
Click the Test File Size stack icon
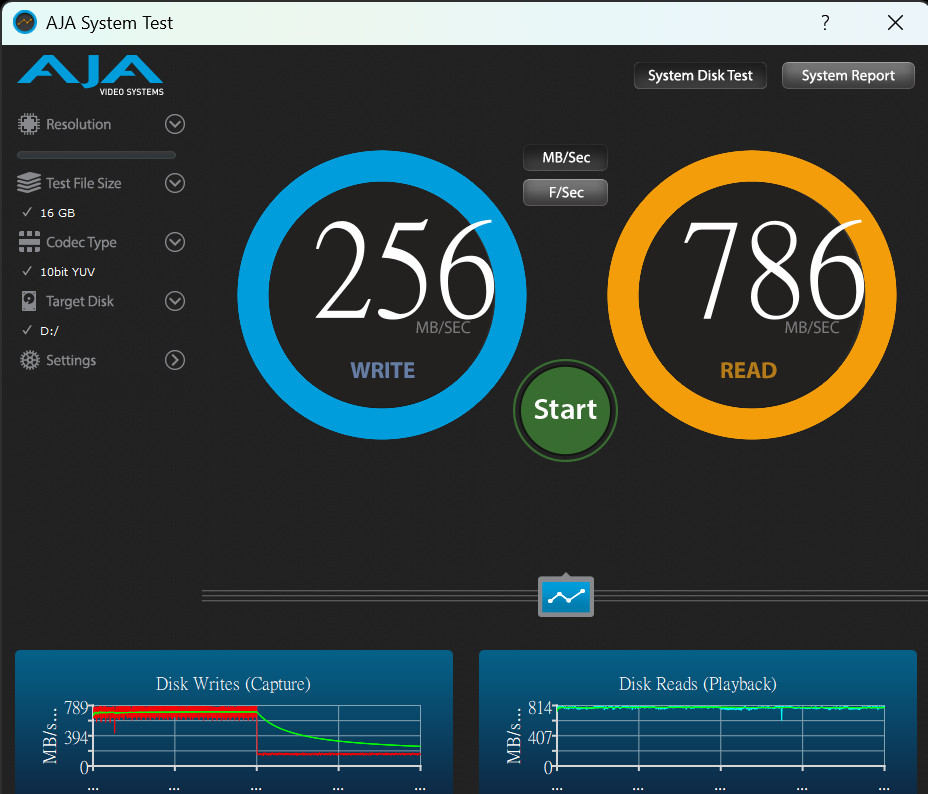[28, 183]
